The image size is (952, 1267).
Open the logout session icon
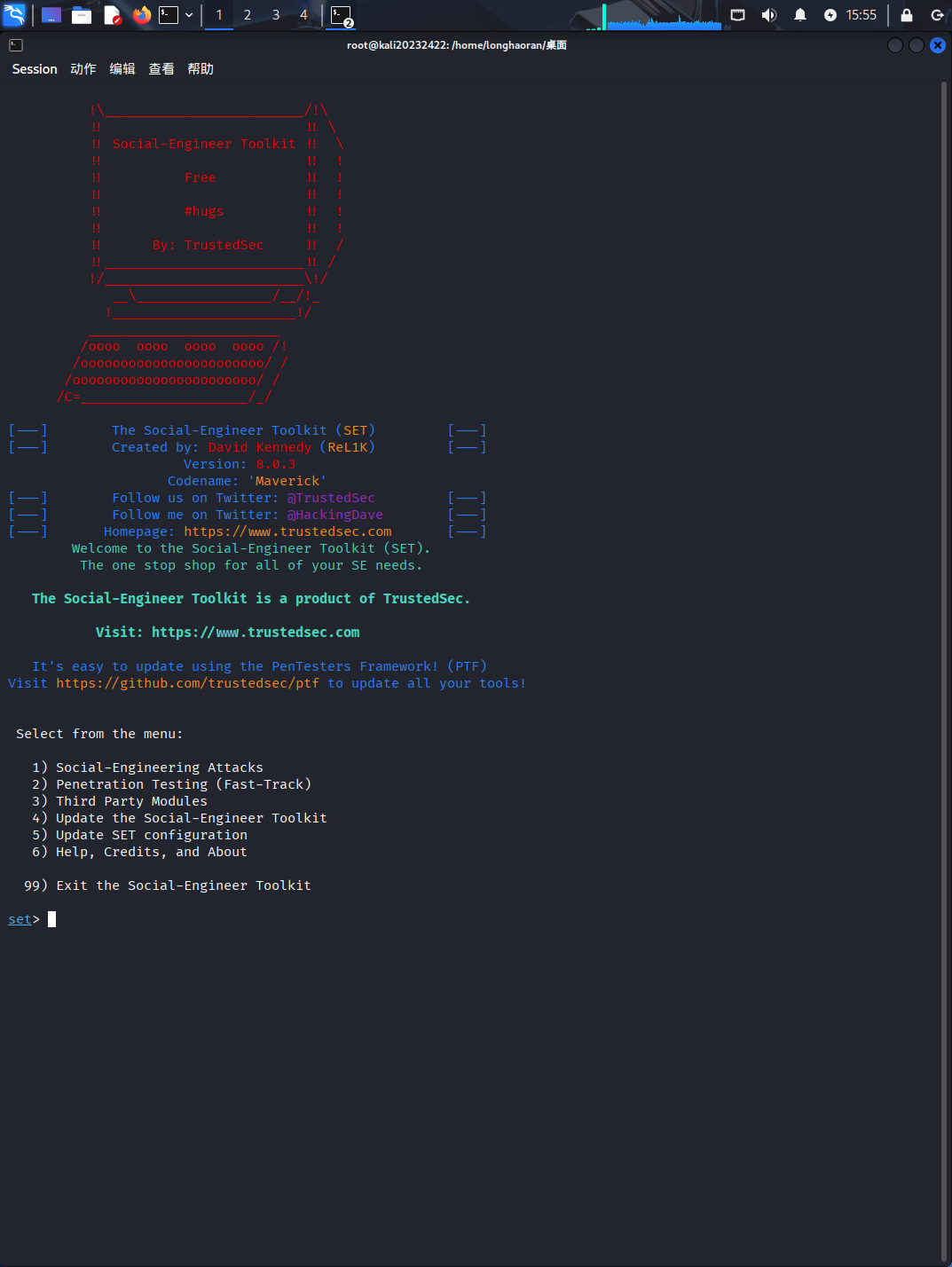click(937, 15)
